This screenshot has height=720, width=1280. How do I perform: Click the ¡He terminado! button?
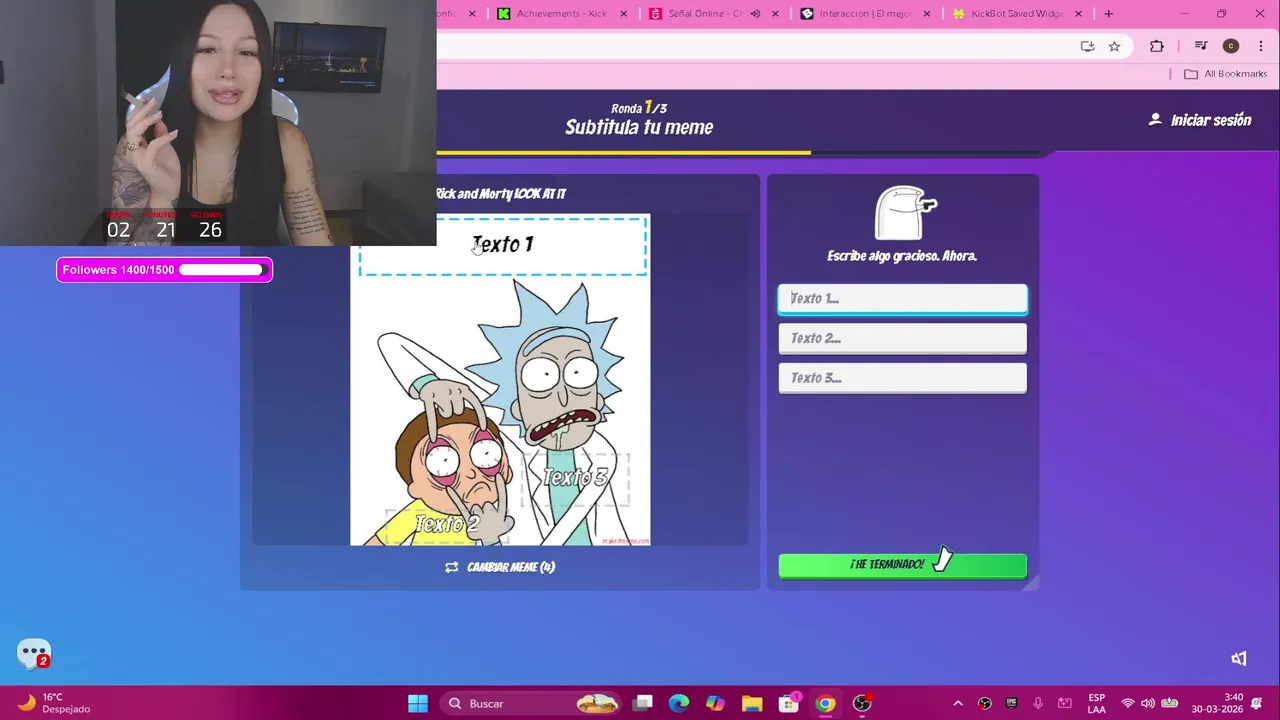coord(902,565)
